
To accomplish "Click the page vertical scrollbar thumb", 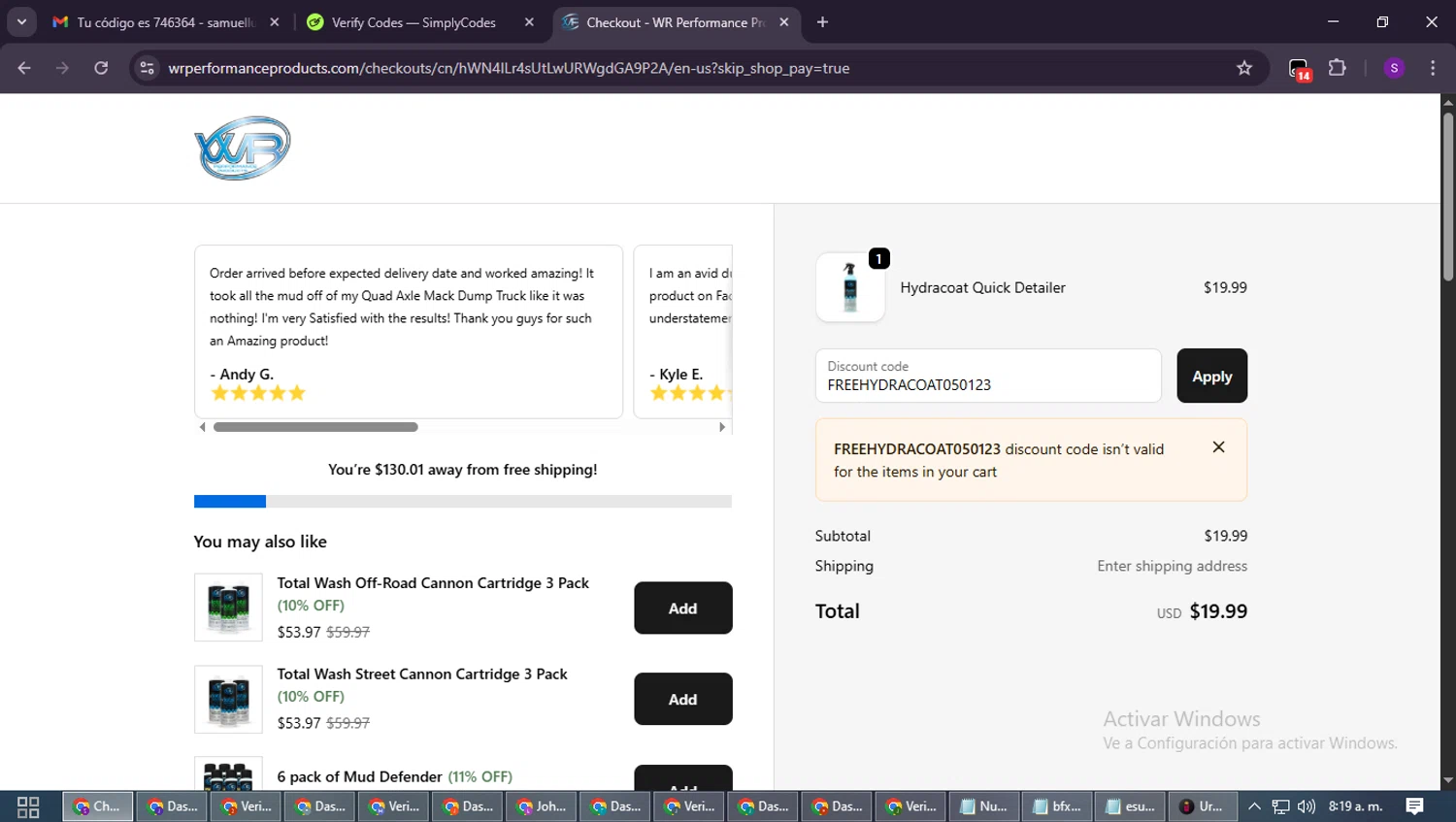I will [x=1448, y=197].
